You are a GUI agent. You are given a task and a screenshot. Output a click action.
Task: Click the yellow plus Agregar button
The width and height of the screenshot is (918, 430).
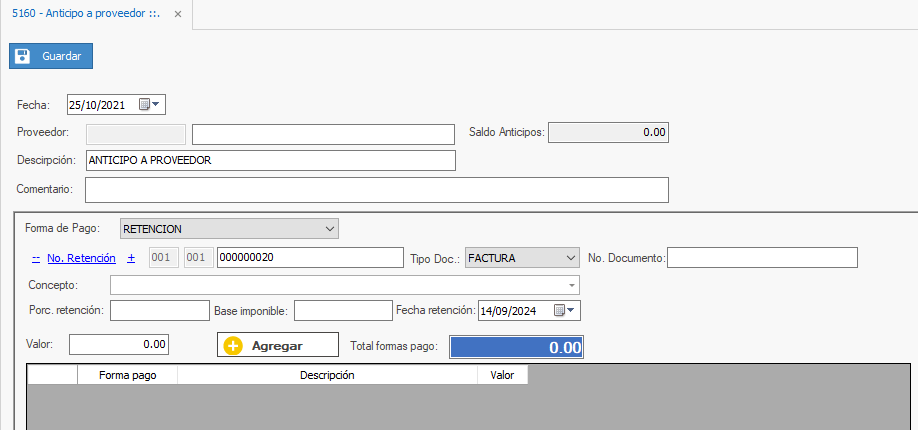(x=278, y=345)
